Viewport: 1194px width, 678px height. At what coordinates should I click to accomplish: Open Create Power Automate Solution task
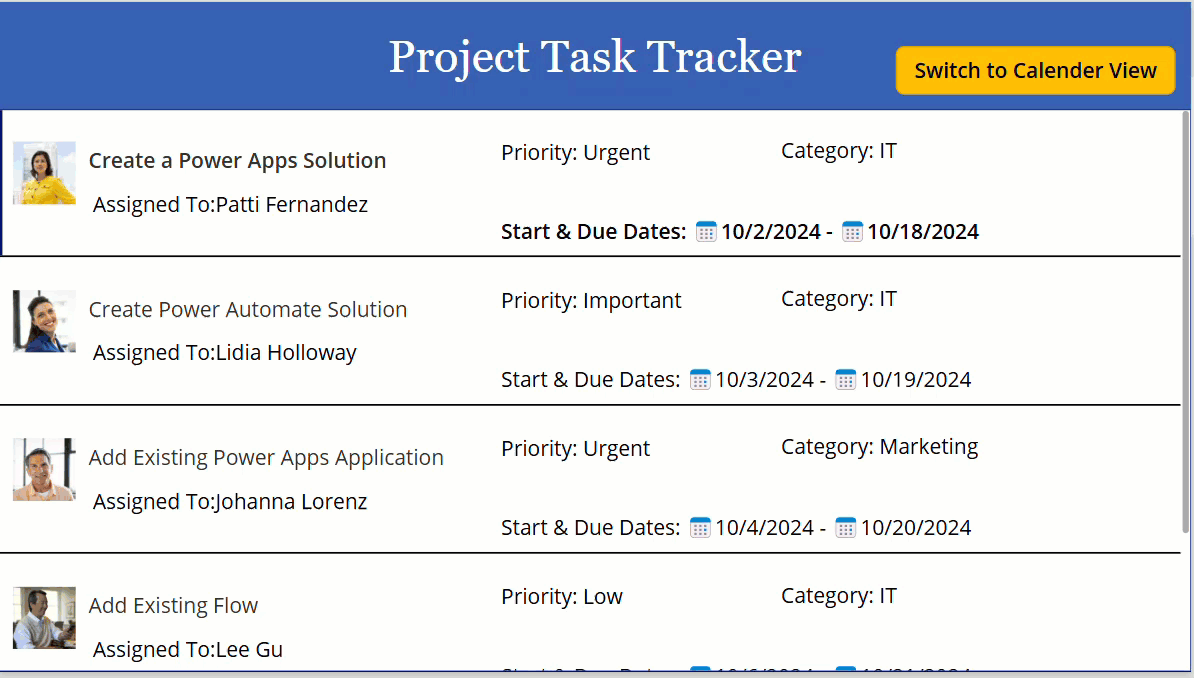pyautogui.click(x=248, y=309)
